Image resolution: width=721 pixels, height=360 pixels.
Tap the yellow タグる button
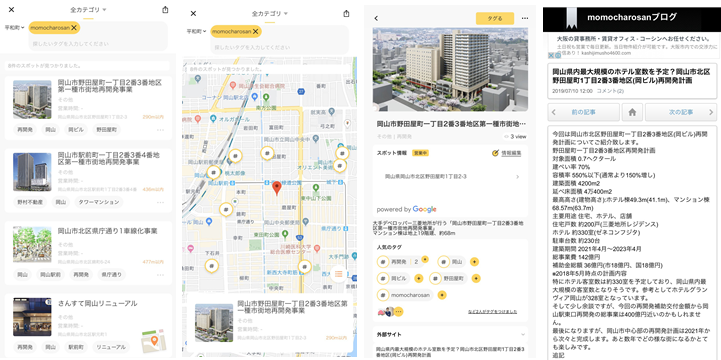pos(495,18)
